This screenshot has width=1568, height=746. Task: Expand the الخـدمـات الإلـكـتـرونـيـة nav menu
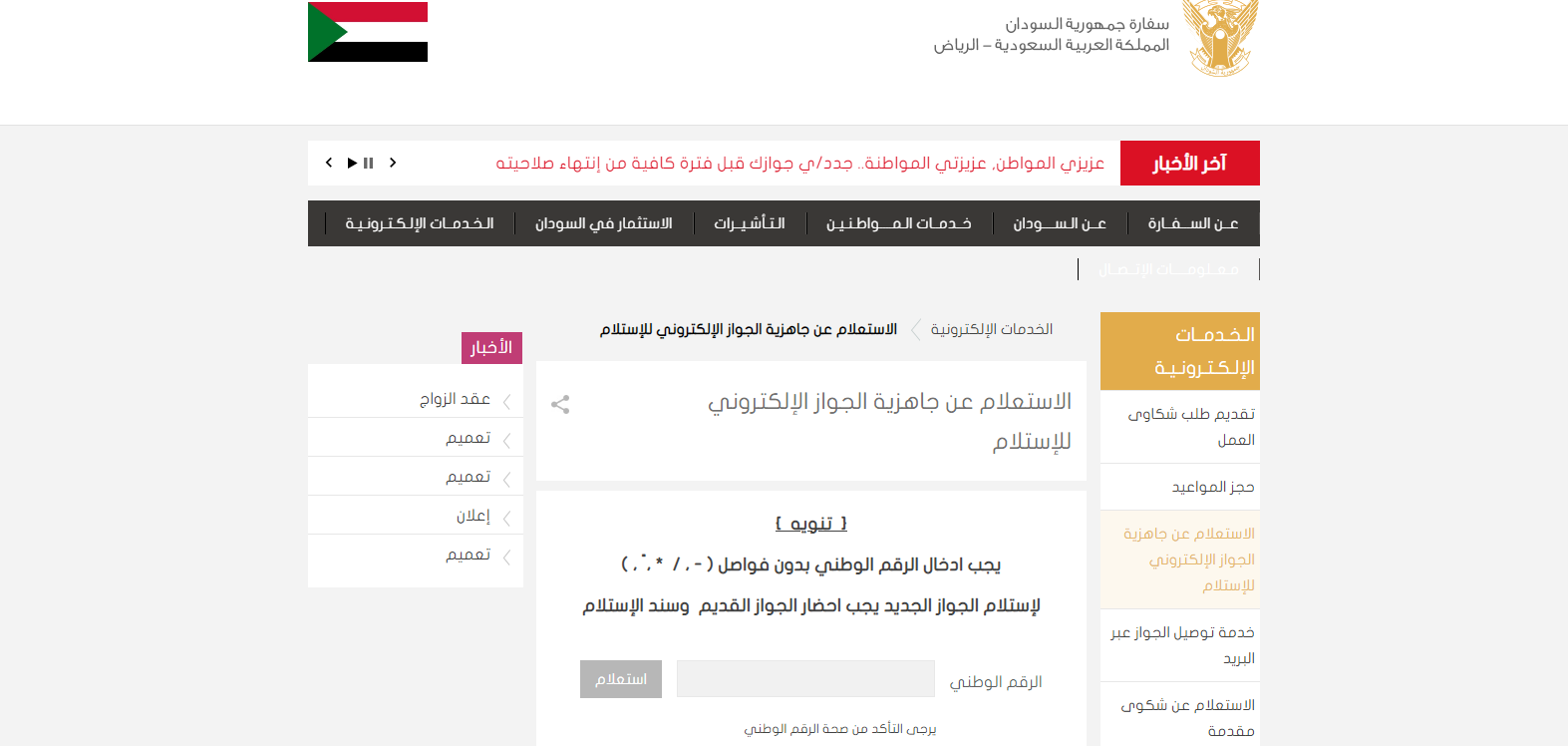(x=420, y=223)
